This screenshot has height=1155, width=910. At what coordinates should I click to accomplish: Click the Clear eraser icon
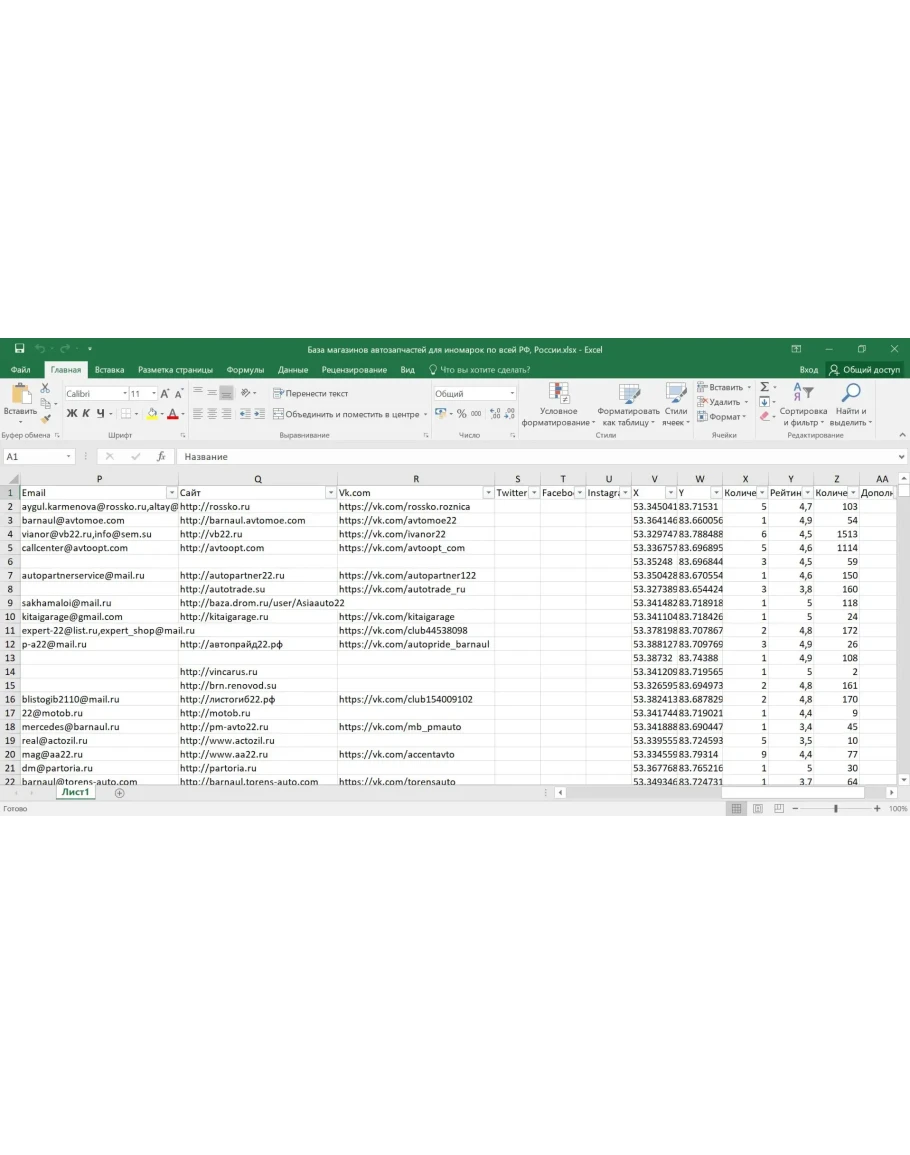click(x=765, y=417)
